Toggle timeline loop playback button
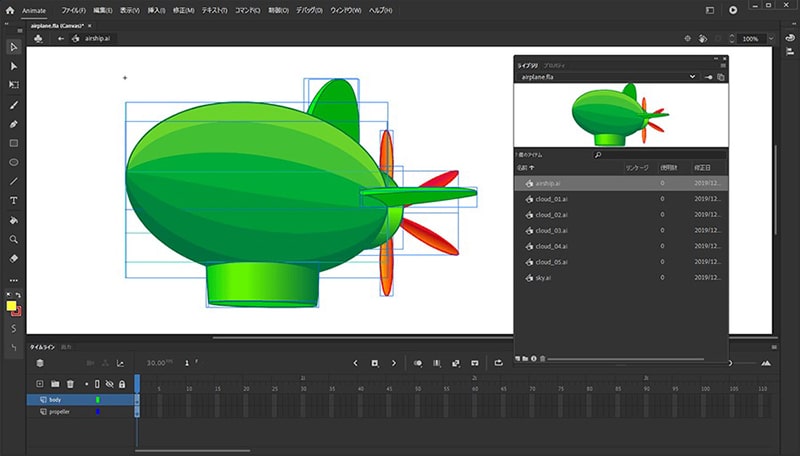The height and width of the screenshot is (456, 800). pos(498,363)
